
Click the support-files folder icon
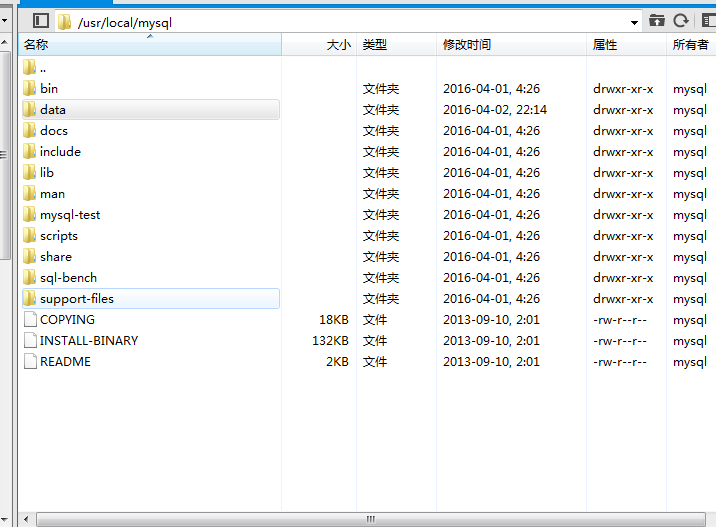(29, 298)
